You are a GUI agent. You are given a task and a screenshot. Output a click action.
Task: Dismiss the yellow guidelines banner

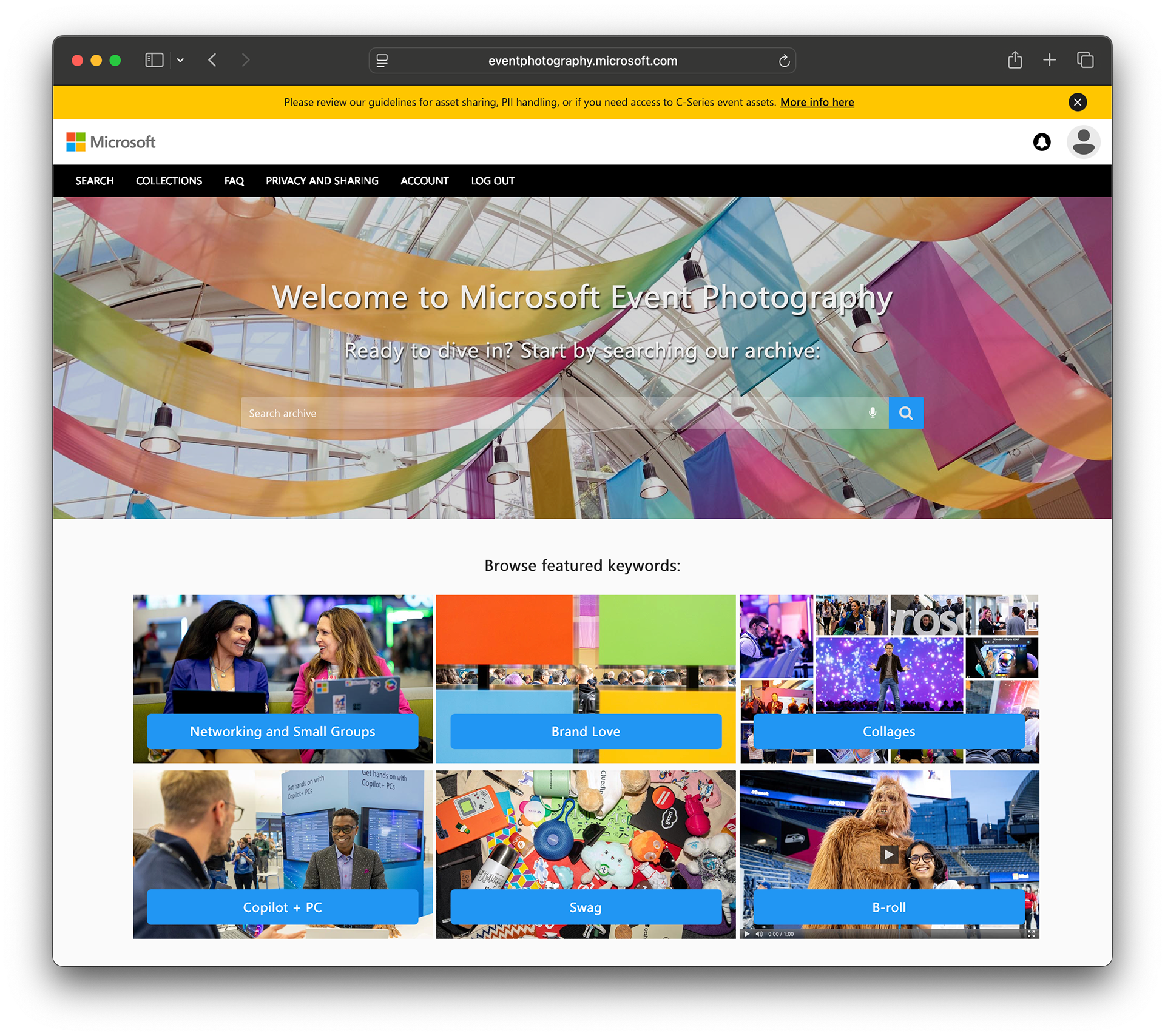1077,102
